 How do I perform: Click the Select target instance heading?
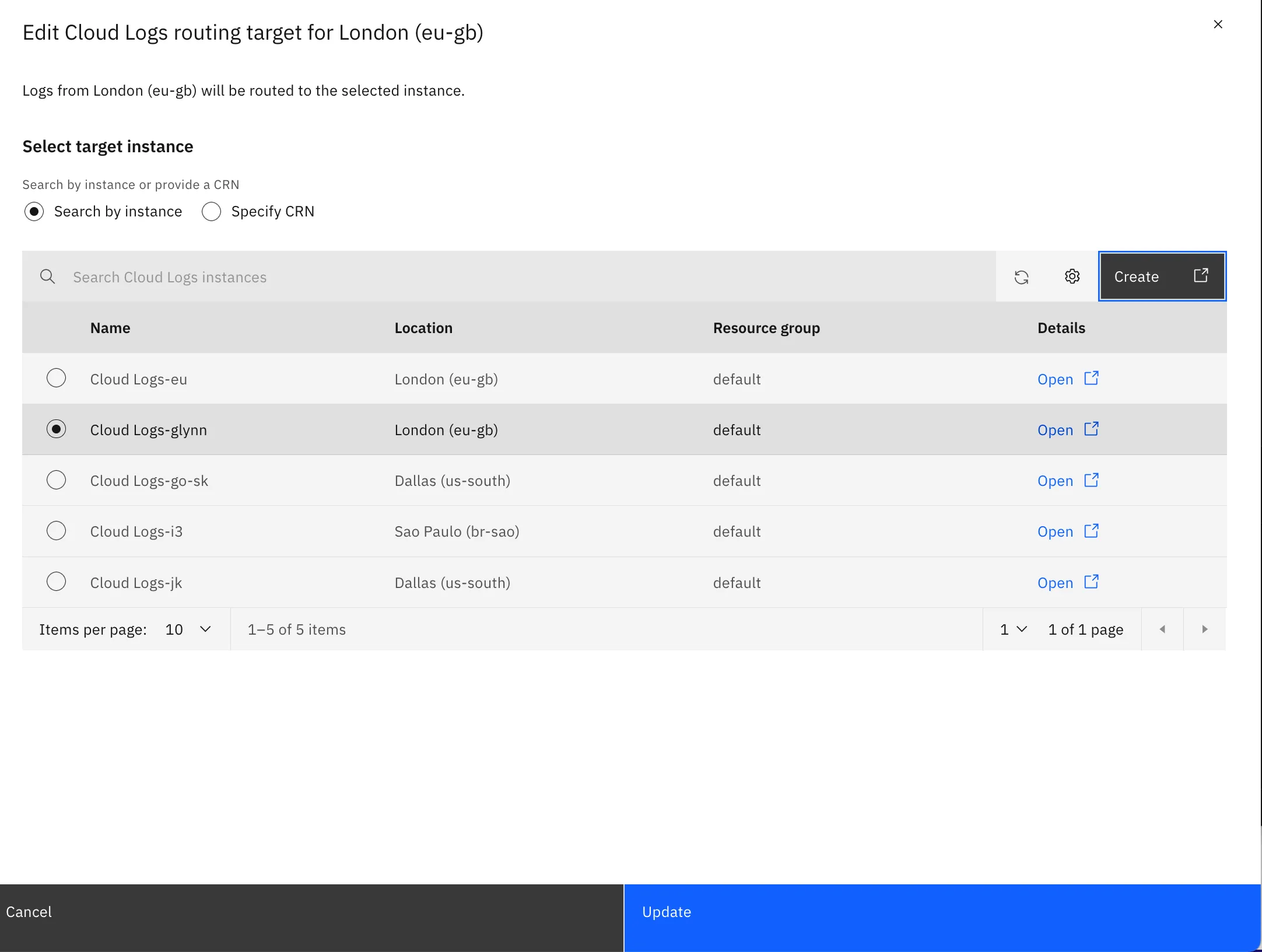[108, 146]
